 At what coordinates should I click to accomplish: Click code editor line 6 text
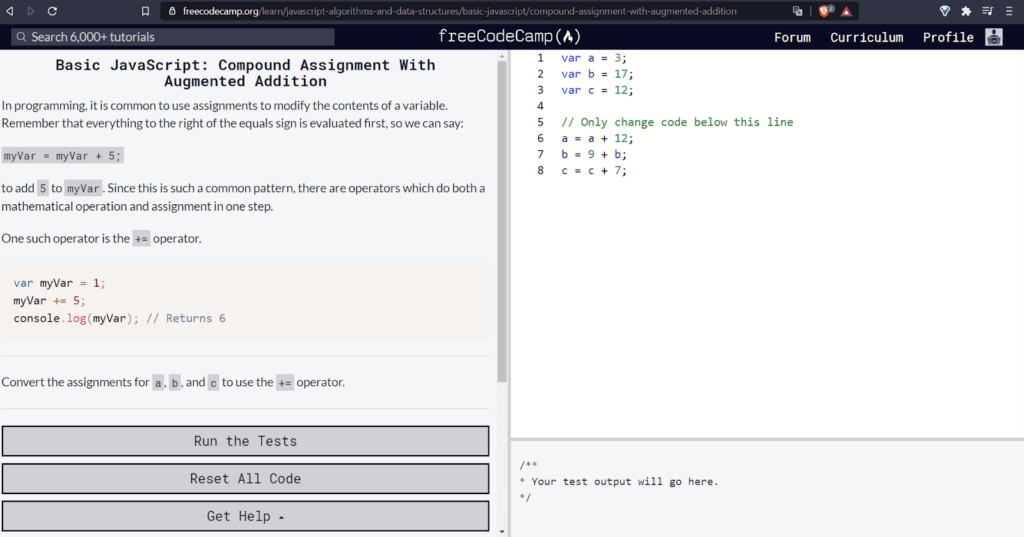pyautogui.click(x=597, y=138)
